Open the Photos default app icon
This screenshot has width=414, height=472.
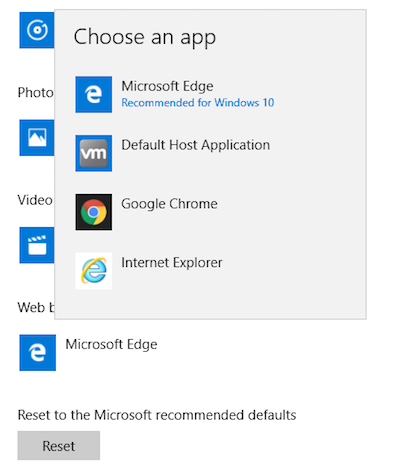point(37,138)
